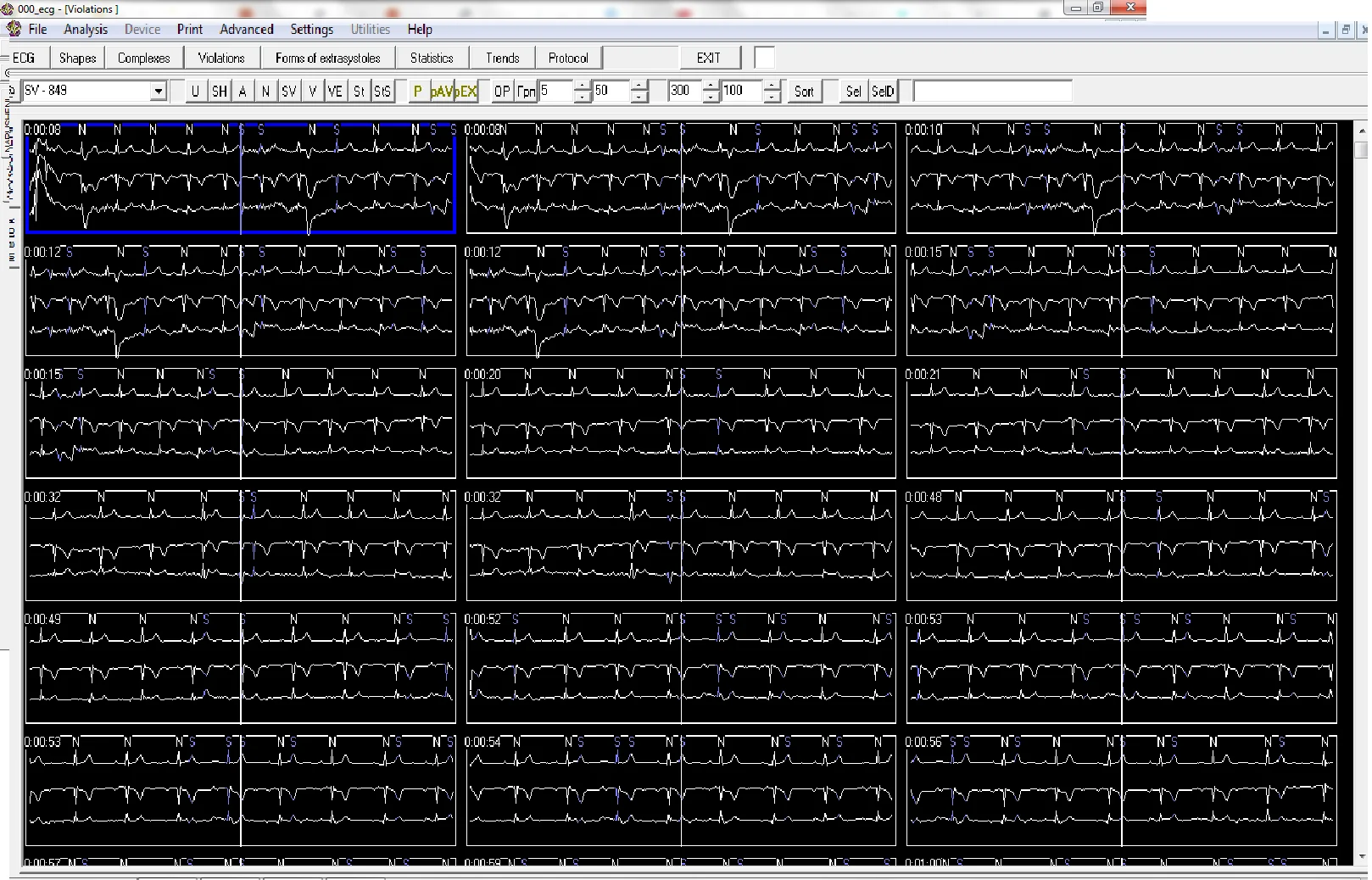The height and width of the screenshot is (880, 1372).
Task: Click the StS toolbar button
Action: point(382,92)
